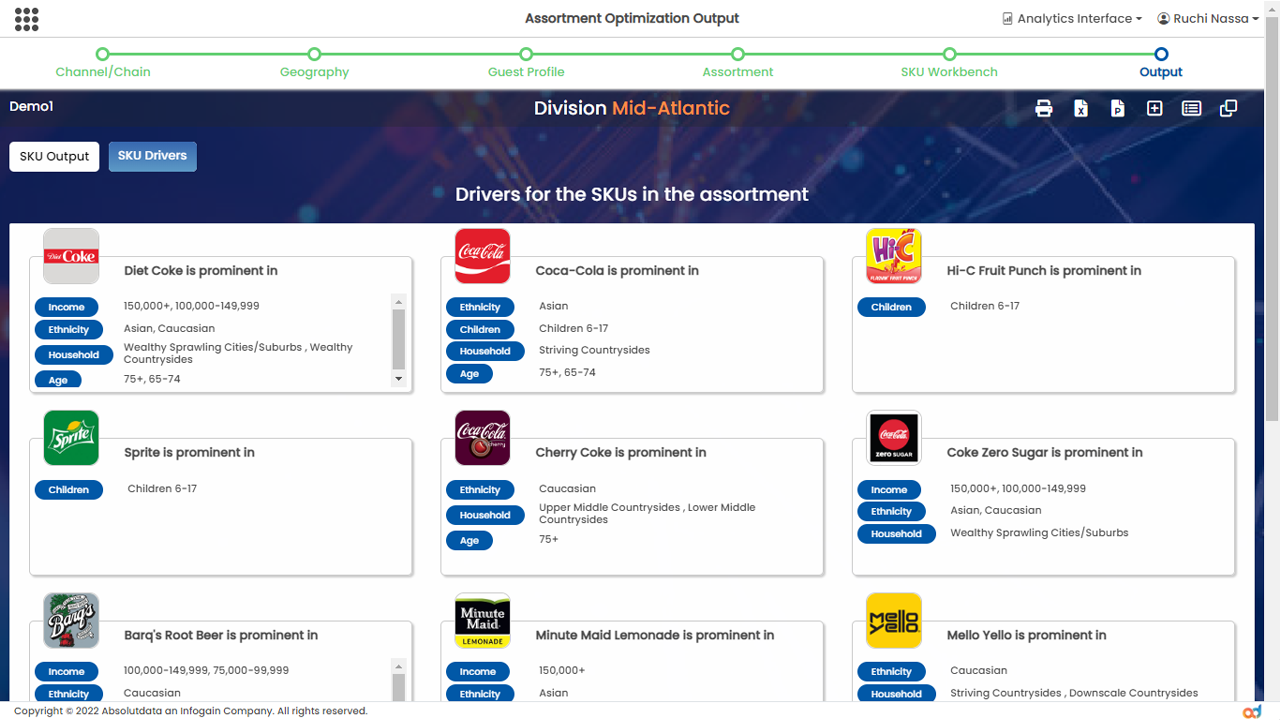Click Barq's Root Beer card scroll-up arrow
Image resolution: width=1280 pixels, height=720 pixels.
(399, 667)
